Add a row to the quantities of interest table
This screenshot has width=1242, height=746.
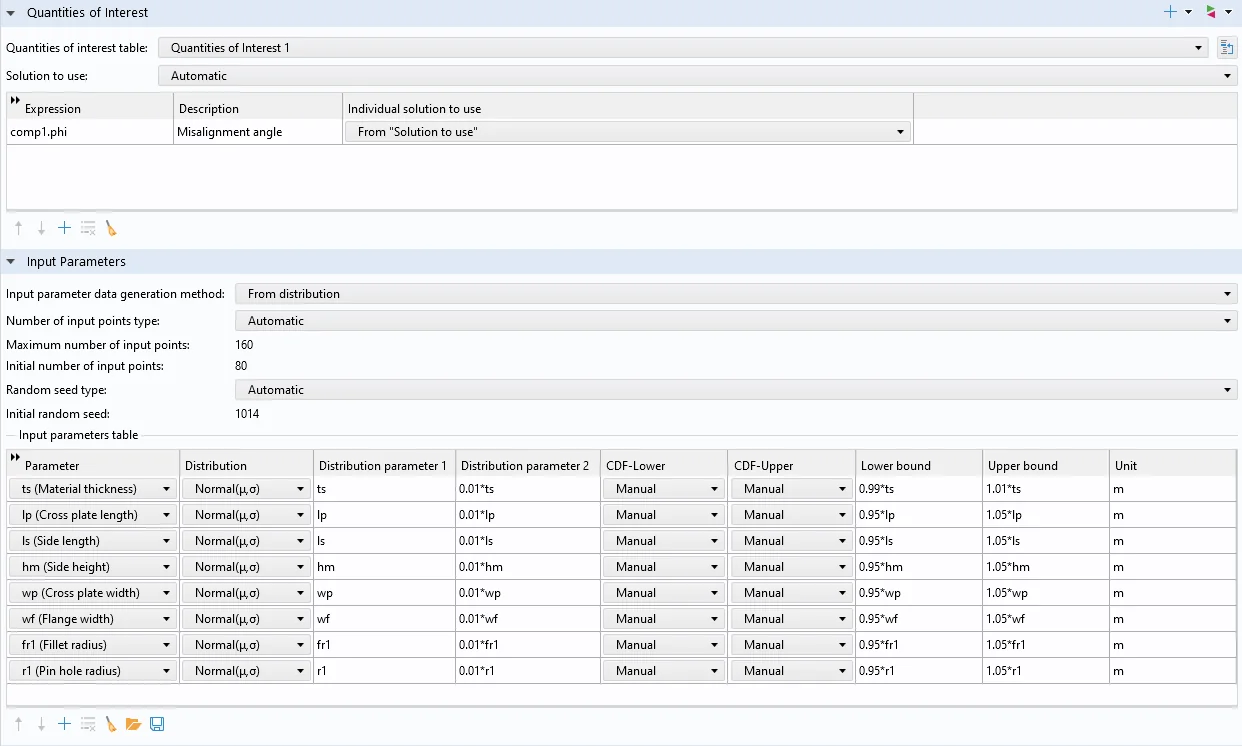64,228
